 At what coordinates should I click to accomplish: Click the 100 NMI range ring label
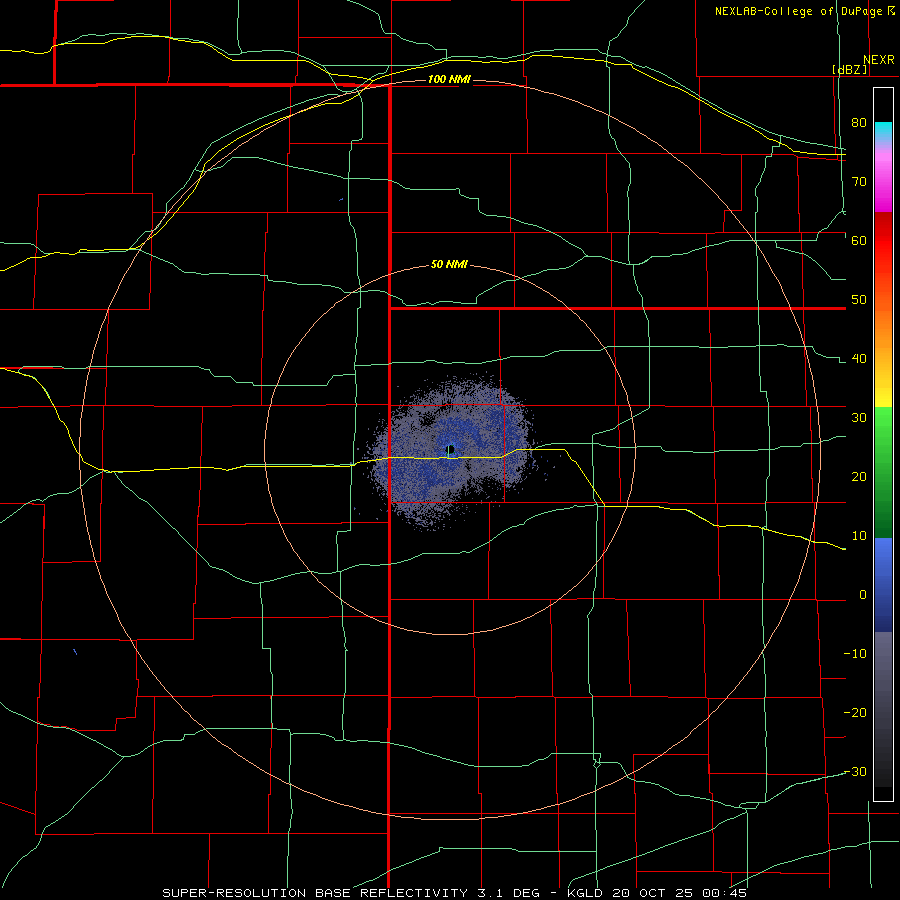click(x=449, y=79)
